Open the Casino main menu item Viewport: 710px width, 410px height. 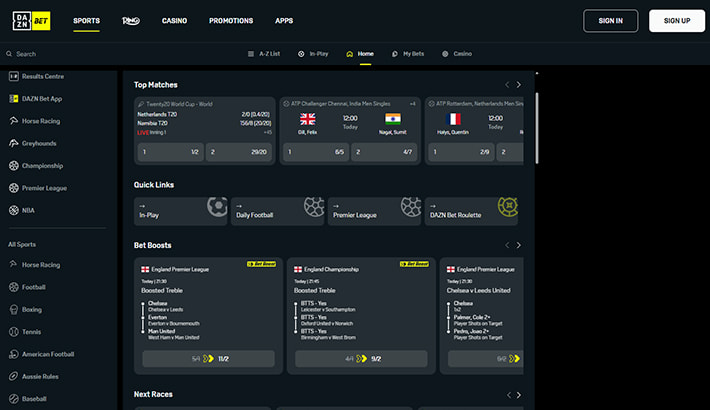pyautogui.click(x=174, y=21)
